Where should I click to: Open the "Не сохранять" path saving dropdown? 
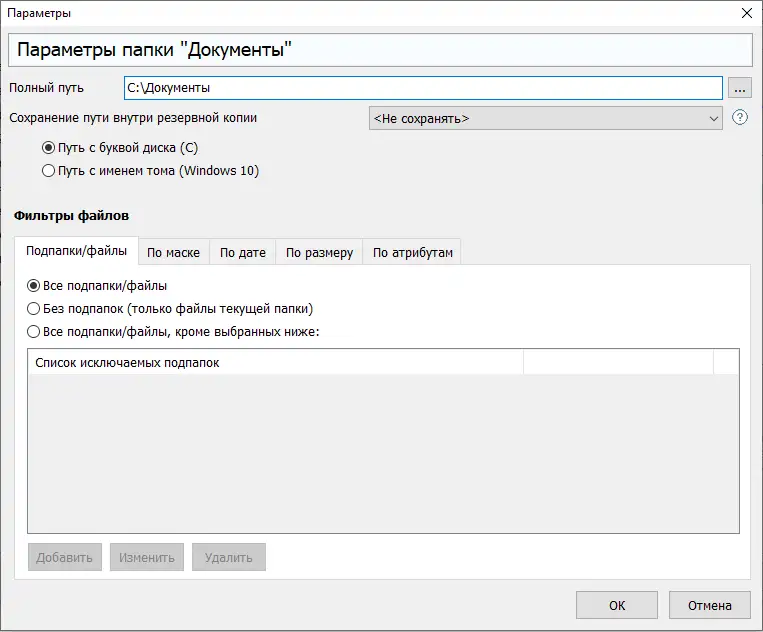(545, 118)
